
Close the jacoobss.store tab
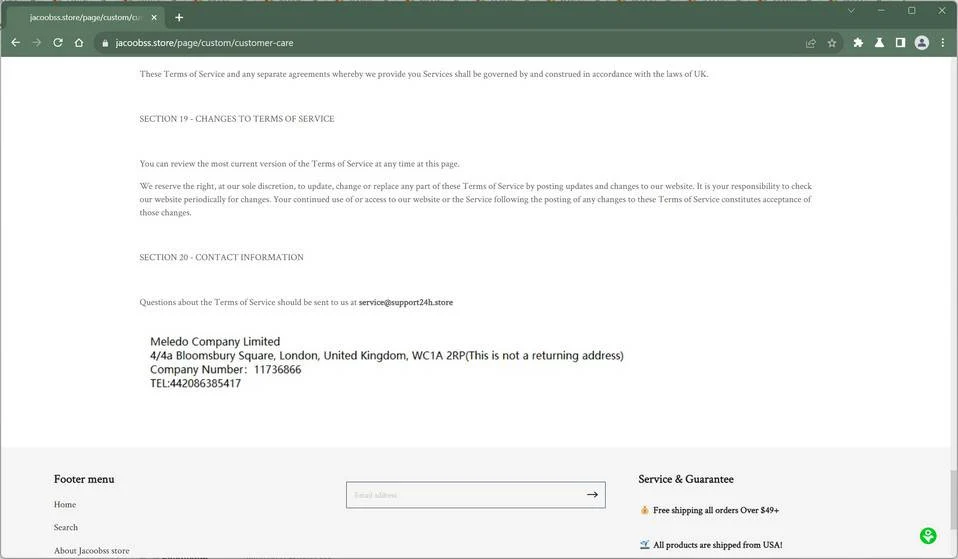(154, 18)
